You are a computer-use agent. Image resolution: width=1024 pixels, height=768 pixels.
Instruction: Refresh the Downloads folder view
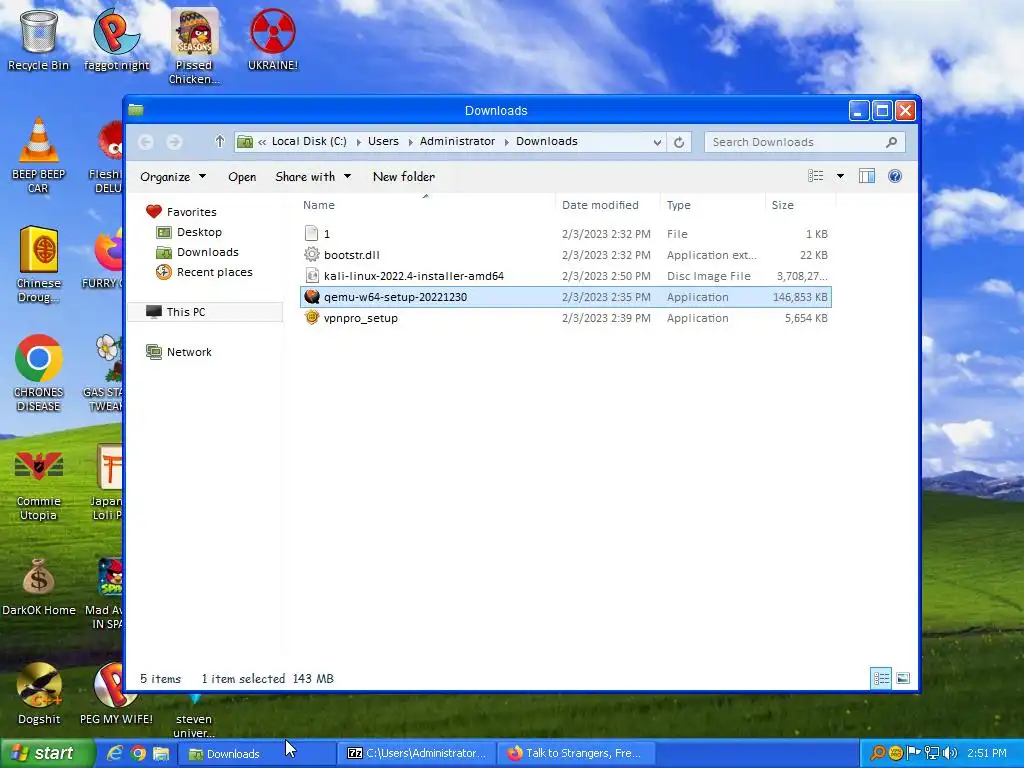click(x=679, y=142)
